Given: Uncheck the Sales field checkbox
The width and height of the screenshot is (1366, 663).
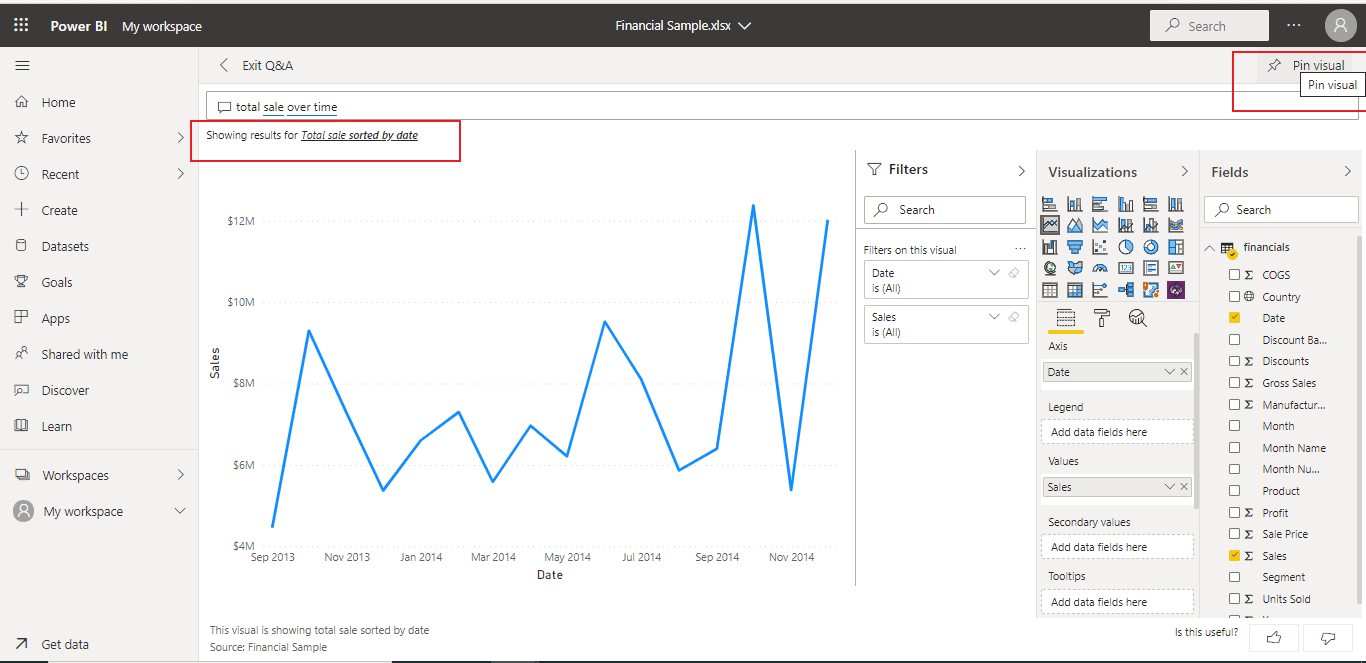Looking at the screenshot, I should [x=1234, y=556].
